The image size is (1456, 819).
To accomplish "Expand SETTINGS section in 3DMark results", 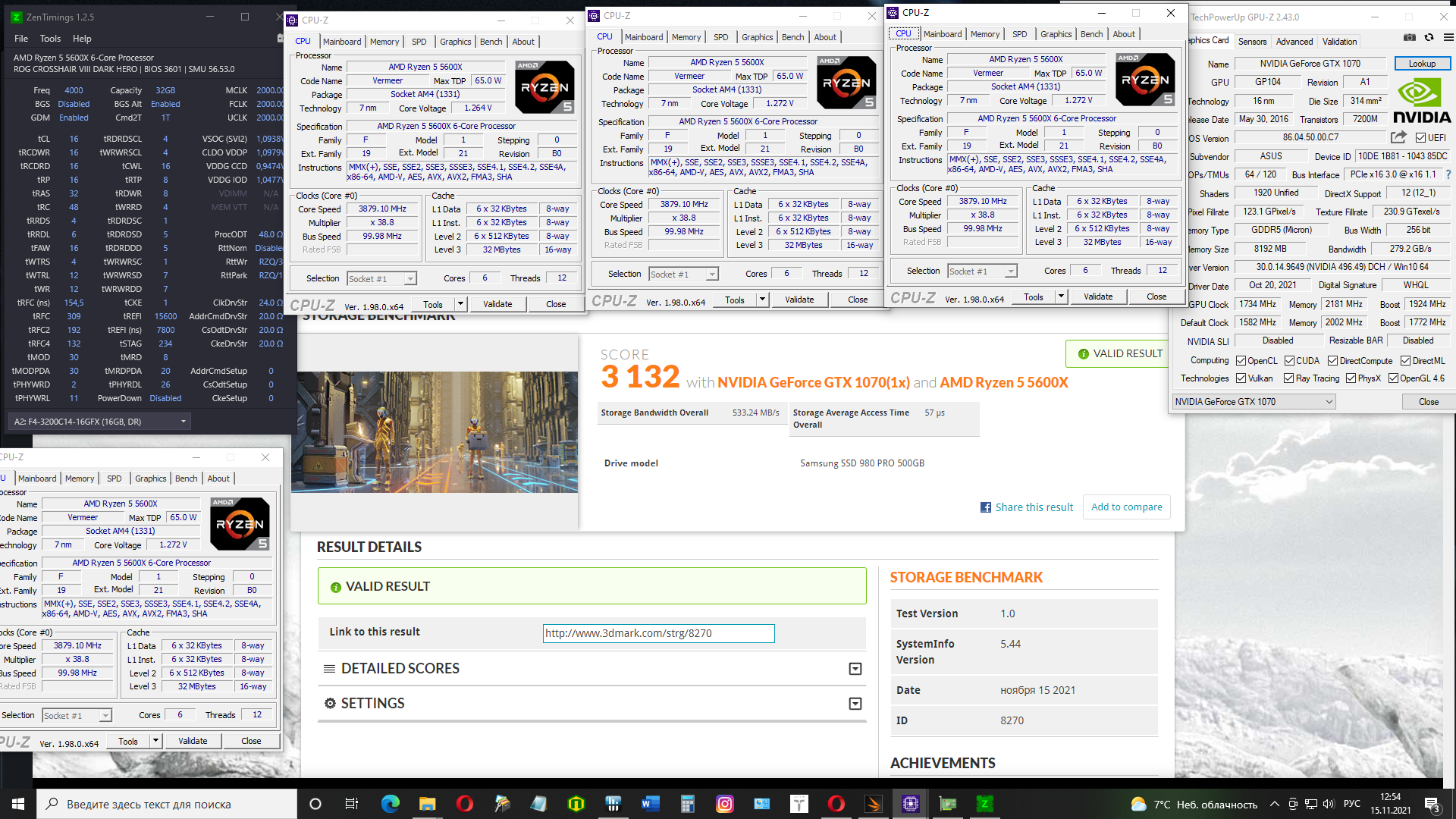I will point(855,704).
